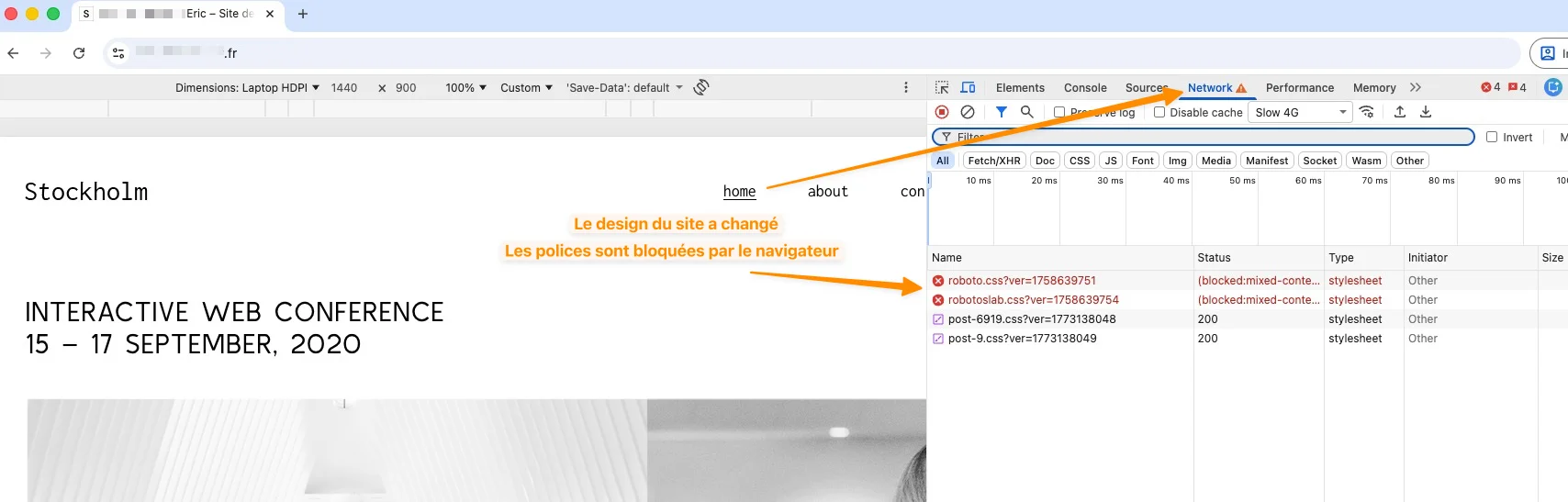Open the Slow 4G throttling dropdown
The image size is (1568, 502).
pyautogui.click(x=1300, y=112)
